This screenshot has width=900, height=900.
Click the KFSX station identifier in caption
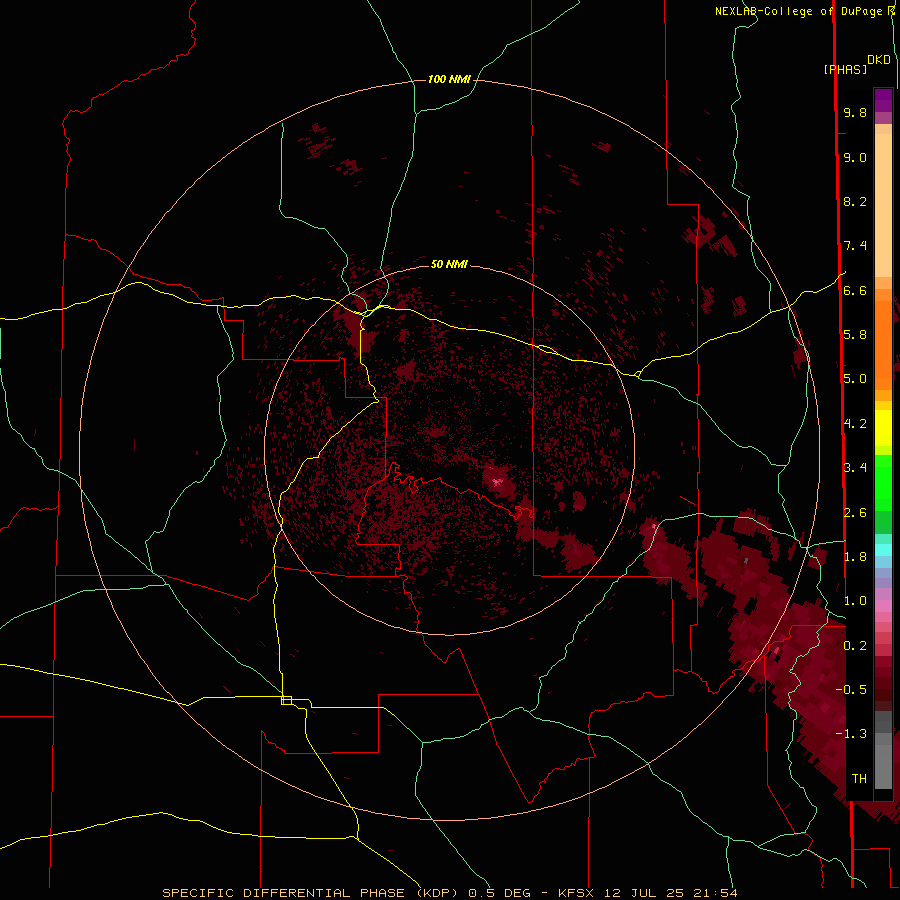pyautogui.click(x=576, y=893)
